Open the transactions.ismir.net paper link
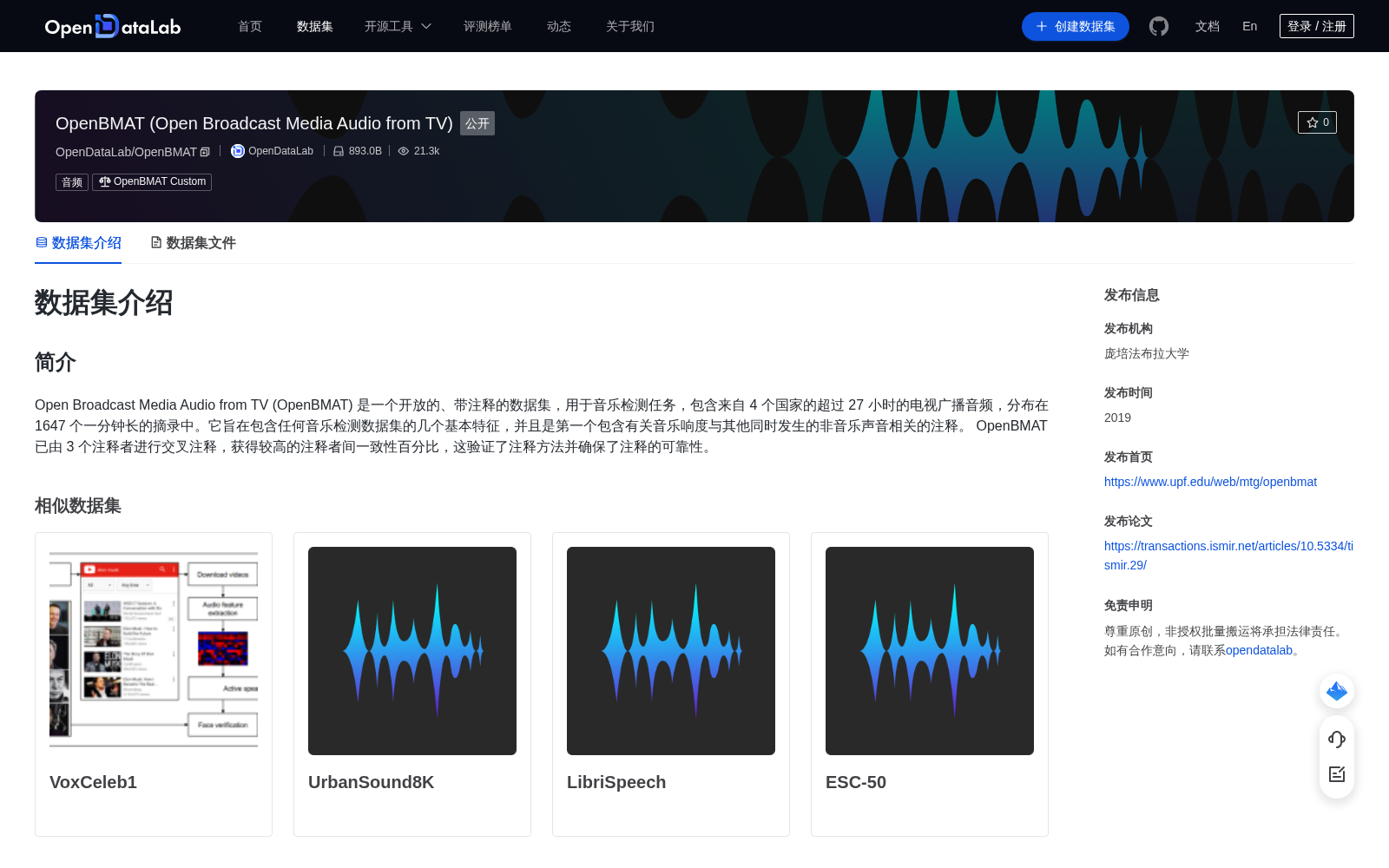1389x868 pixels. coord(1228,556)
